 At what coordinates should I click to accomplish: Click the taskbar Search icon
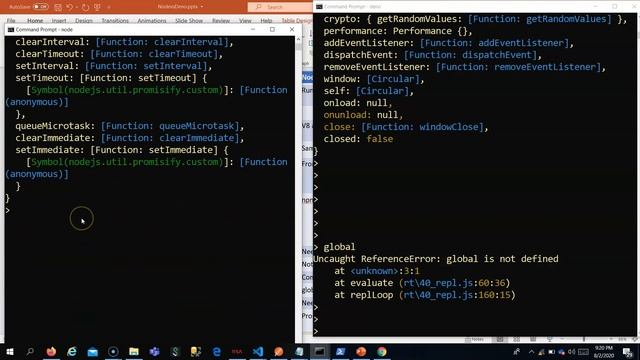30,351
